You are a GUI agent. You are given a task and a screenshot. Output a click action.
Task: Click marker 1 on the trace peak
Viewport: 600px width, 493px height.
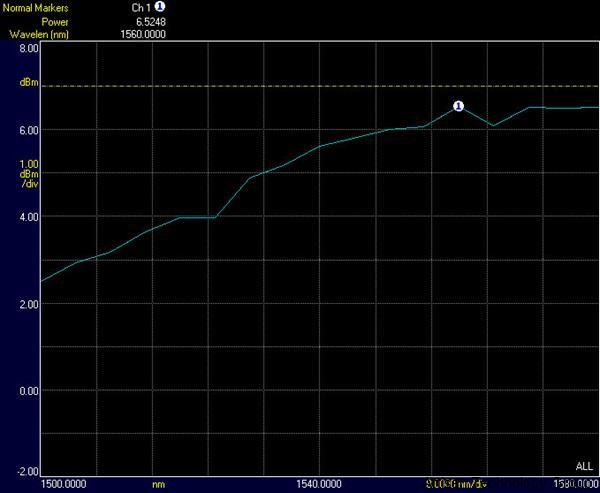point(459,105)
